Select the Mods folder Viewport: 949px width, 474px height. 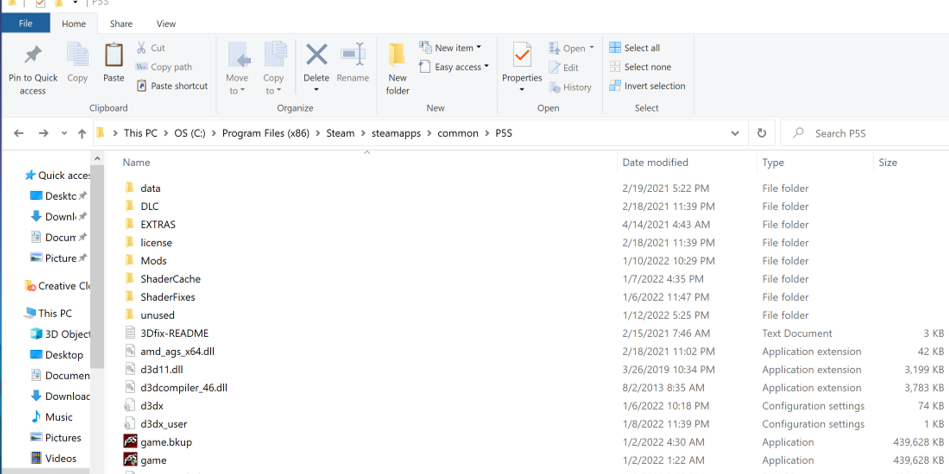pyautogui.click(x=153, y=261)
